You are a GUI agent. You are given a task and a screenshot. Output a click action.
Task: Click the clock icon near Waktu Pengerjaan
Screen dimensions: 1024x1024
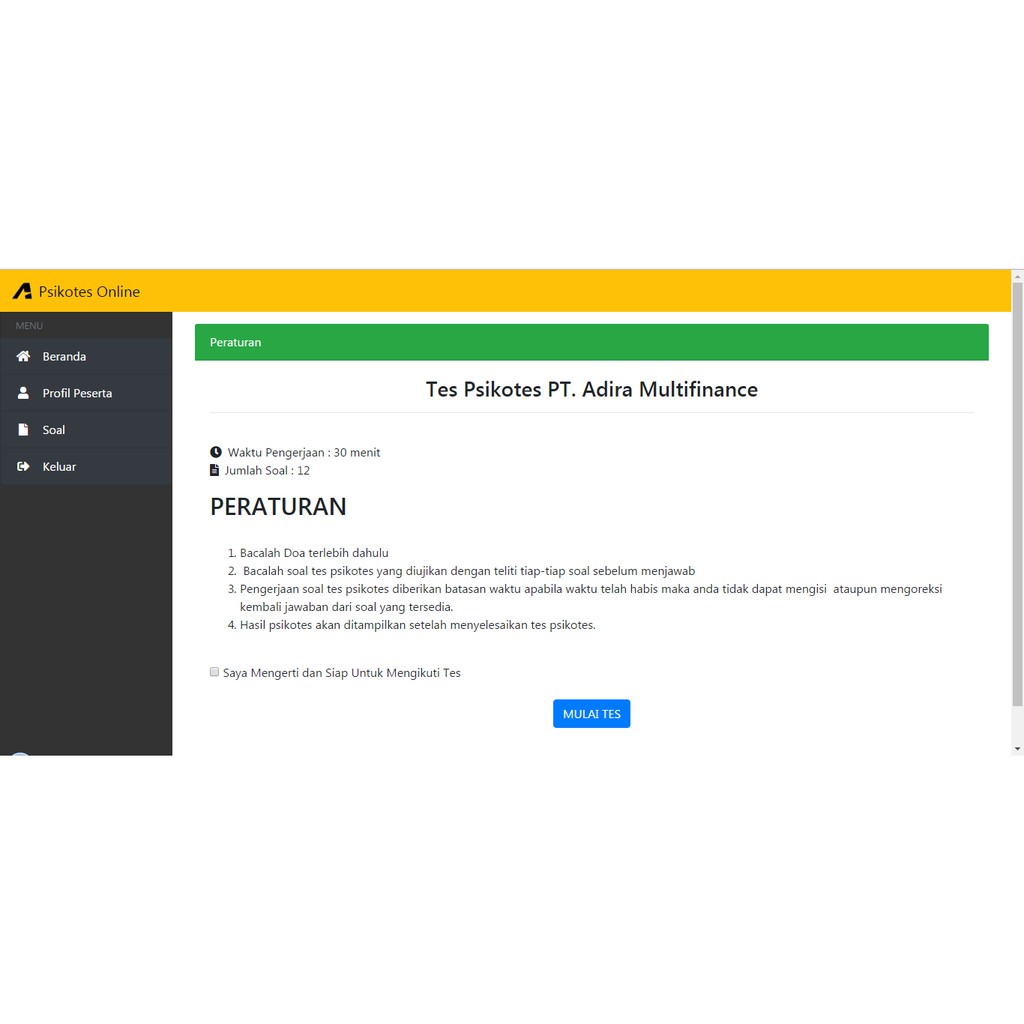pyautogui.click(x=216, y=452)
